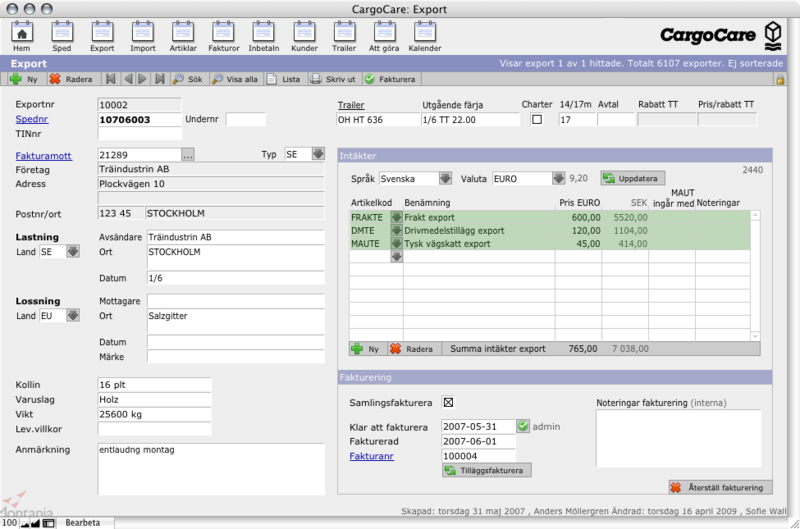Go to previous record arrow
Viewport: 800px width, 529px height.
tap(128, 79)
